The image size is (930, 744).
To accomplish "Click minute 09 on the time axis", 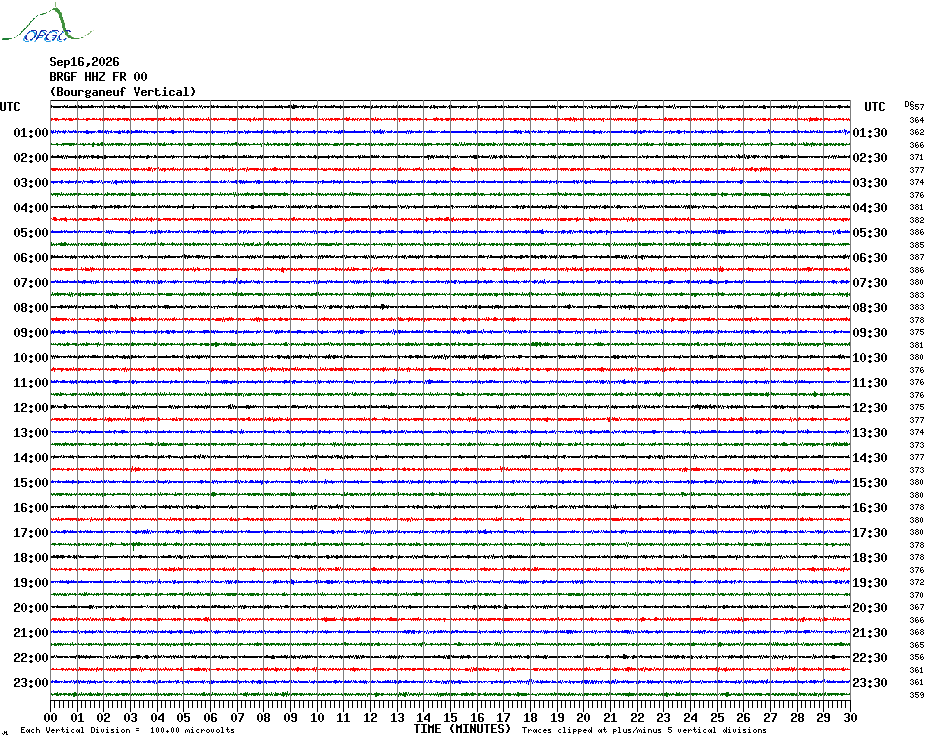I will 290,717.
